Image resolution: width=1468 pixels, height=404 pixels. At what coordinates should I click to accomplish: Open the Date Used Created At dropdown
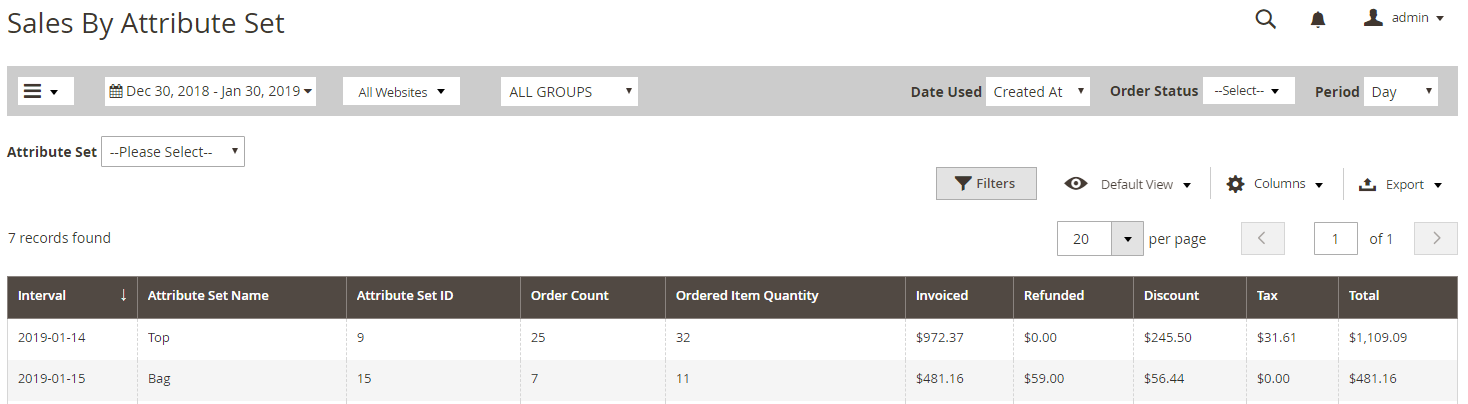(1038, 91)
